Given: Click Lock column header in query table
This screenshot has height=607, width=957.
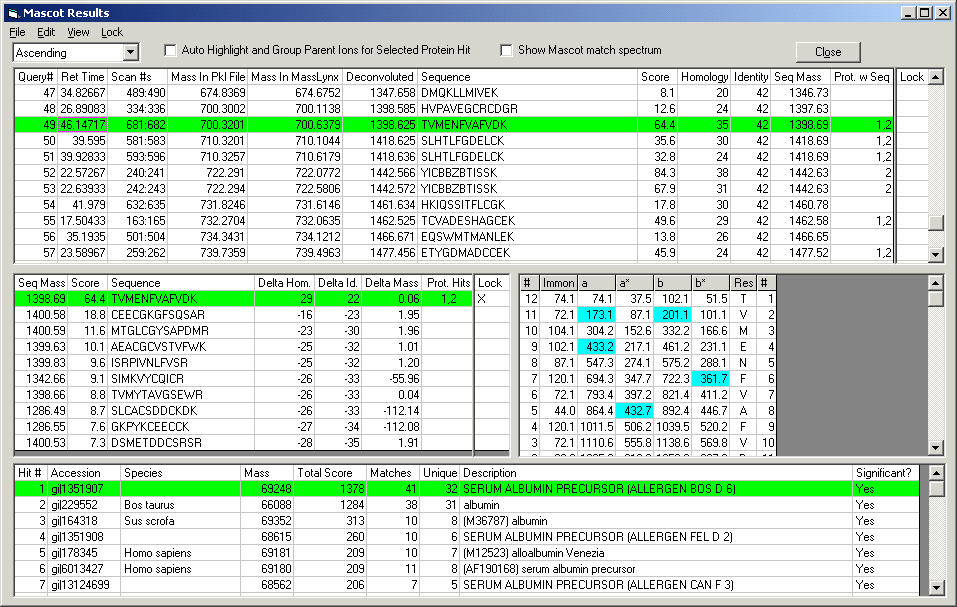Looking at the screenshot, I should click(x=912, y=77).
